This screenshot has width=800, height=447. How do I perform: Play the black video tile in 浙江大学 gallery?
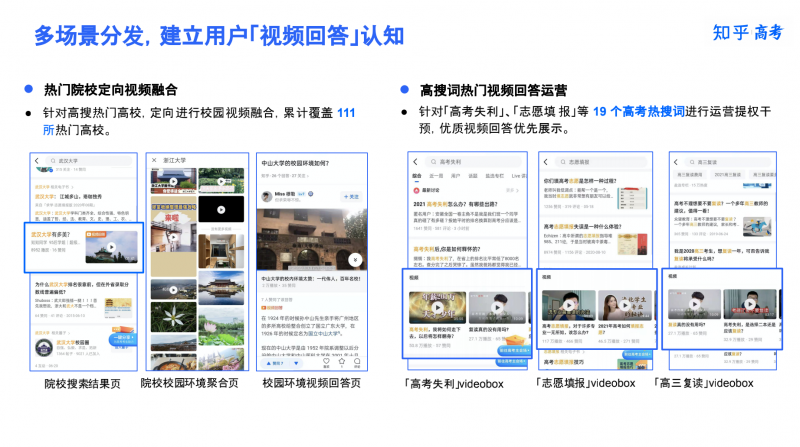(221, 209)
